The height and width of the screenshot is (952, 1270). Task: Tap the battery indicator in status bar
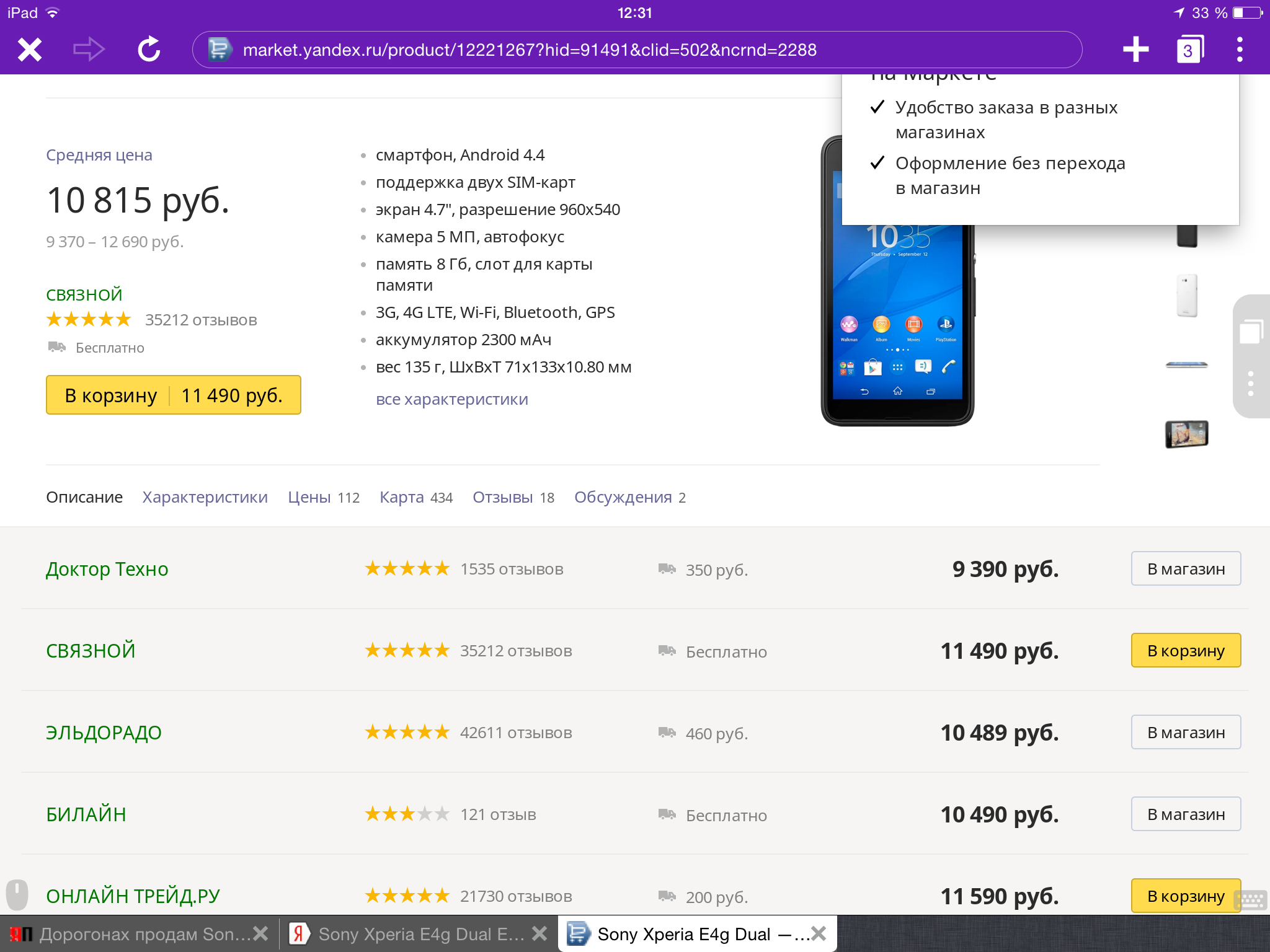click(1248, 12)
